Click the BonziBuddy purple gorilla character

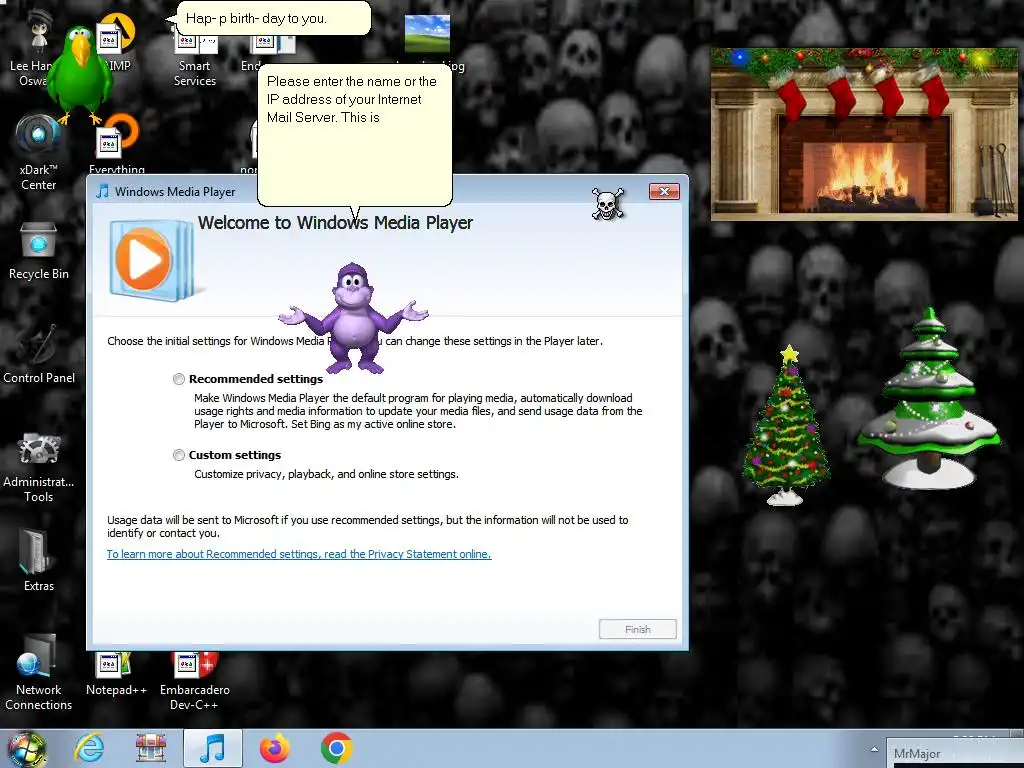tap(353, 318)
